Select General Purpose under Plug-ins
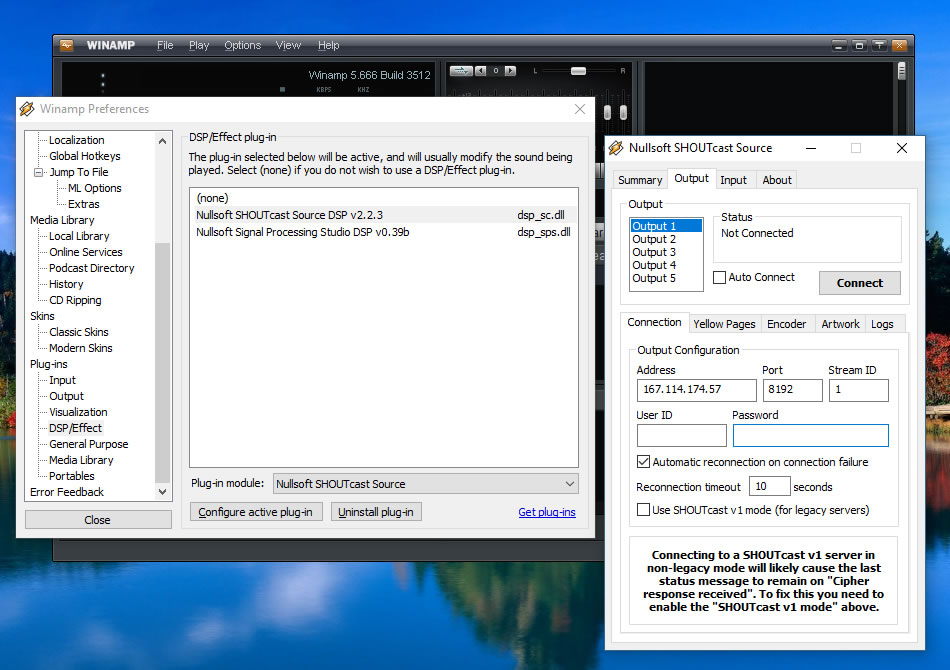The height and width of the screenshot is (670, 950). 88,445
